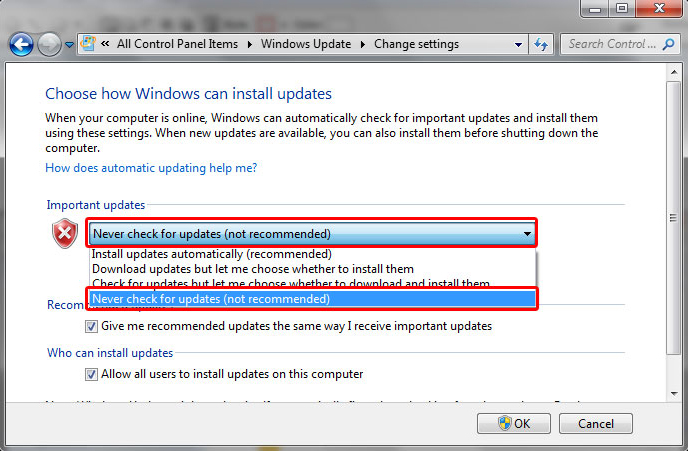The height and width of the screenshot is (451, 688).
Task: Refresh the page from the address bar
Action: click(542, 44)
